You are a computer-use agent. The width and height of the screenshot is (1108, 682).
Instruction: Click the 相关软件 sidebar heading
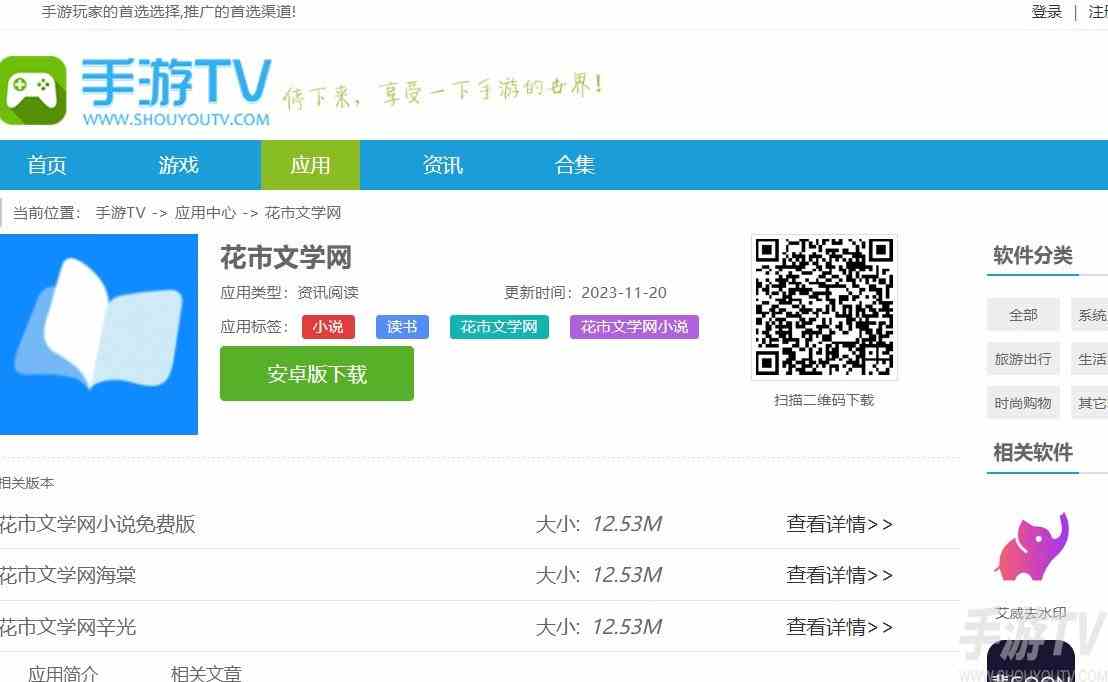tap(1032, 452)
